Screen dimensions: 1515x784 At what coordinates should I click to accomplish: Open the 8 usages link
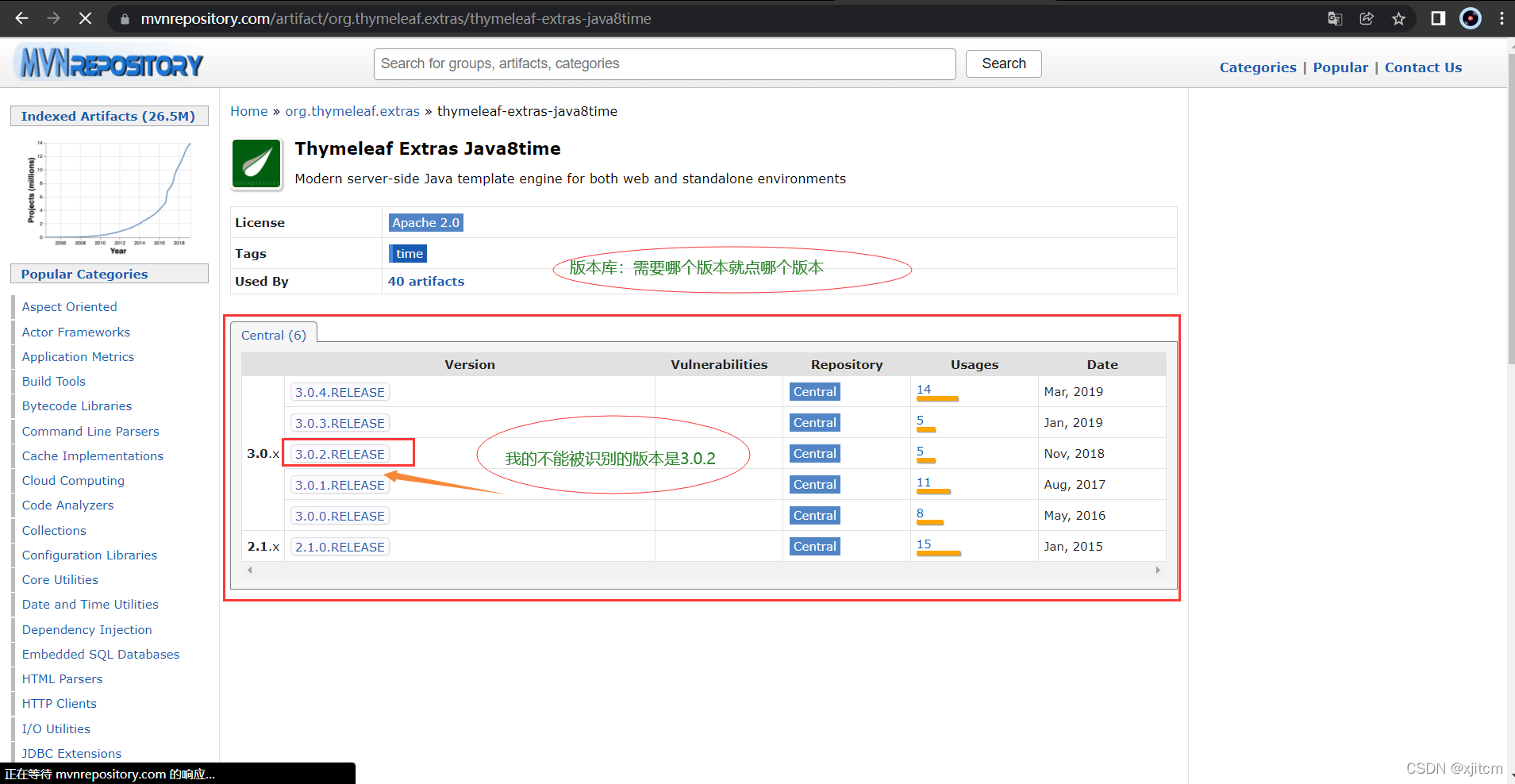coord(920,513)
